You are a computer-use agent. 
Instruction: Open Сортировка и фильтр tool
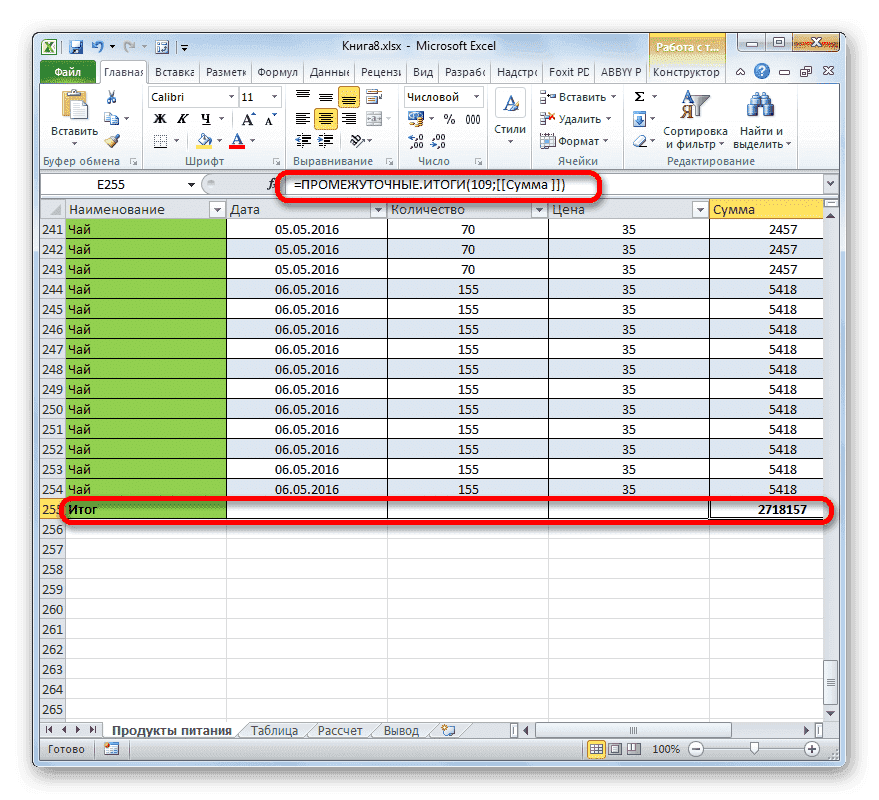tap(695, 118)
